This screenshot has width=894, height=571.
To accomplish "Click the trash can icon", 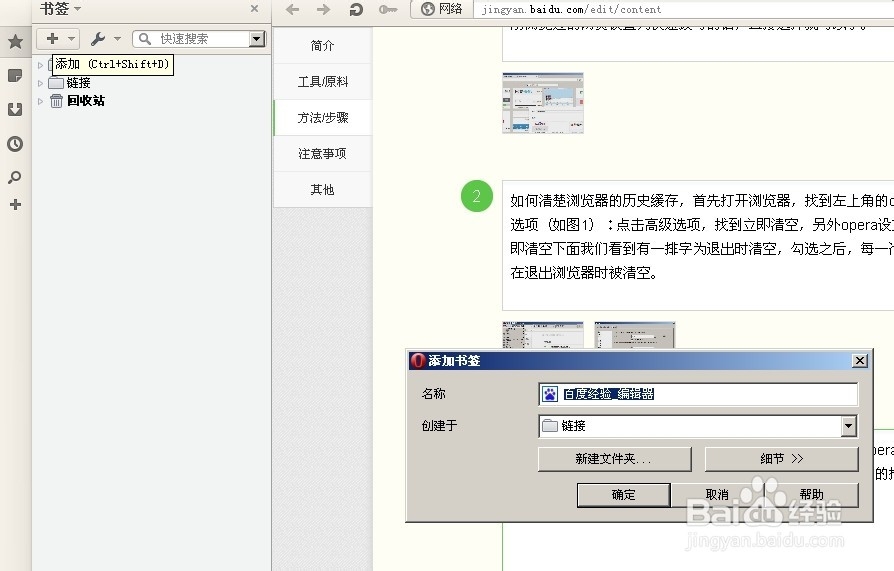I will coord(56,101).
